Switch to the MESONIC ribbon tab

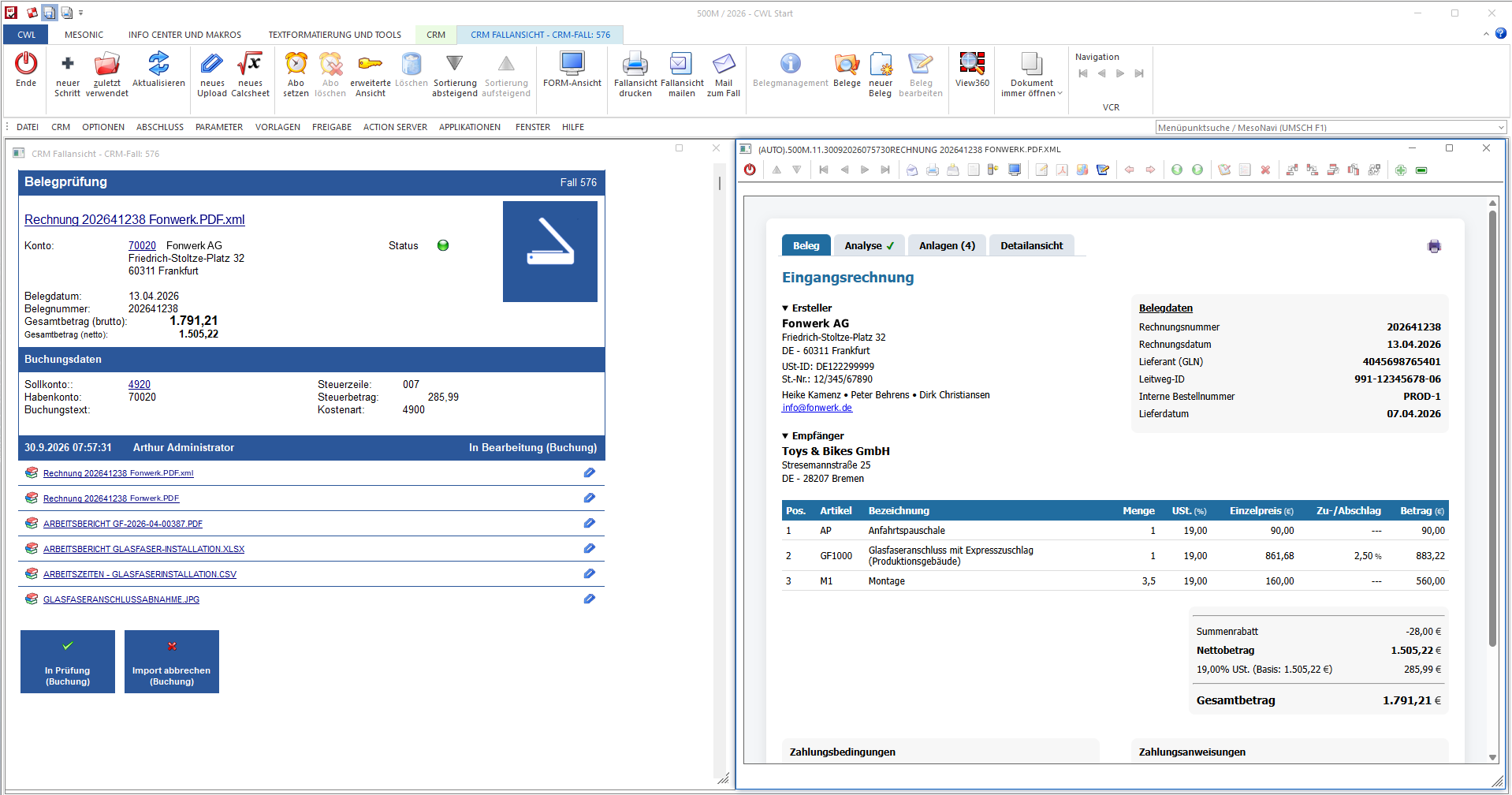pos(84,35)
